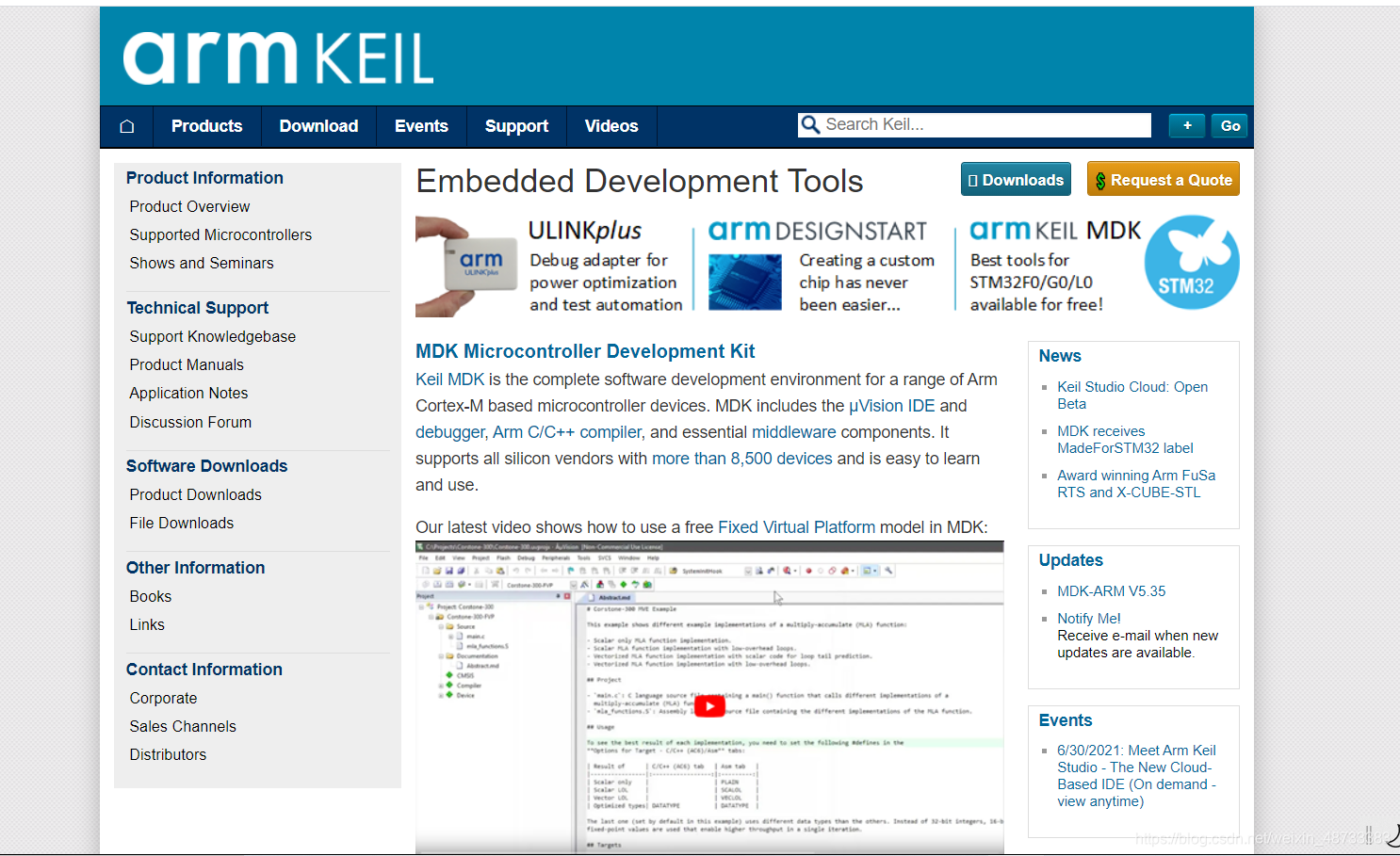Click the Contact Information heading

tap(204, 670)
